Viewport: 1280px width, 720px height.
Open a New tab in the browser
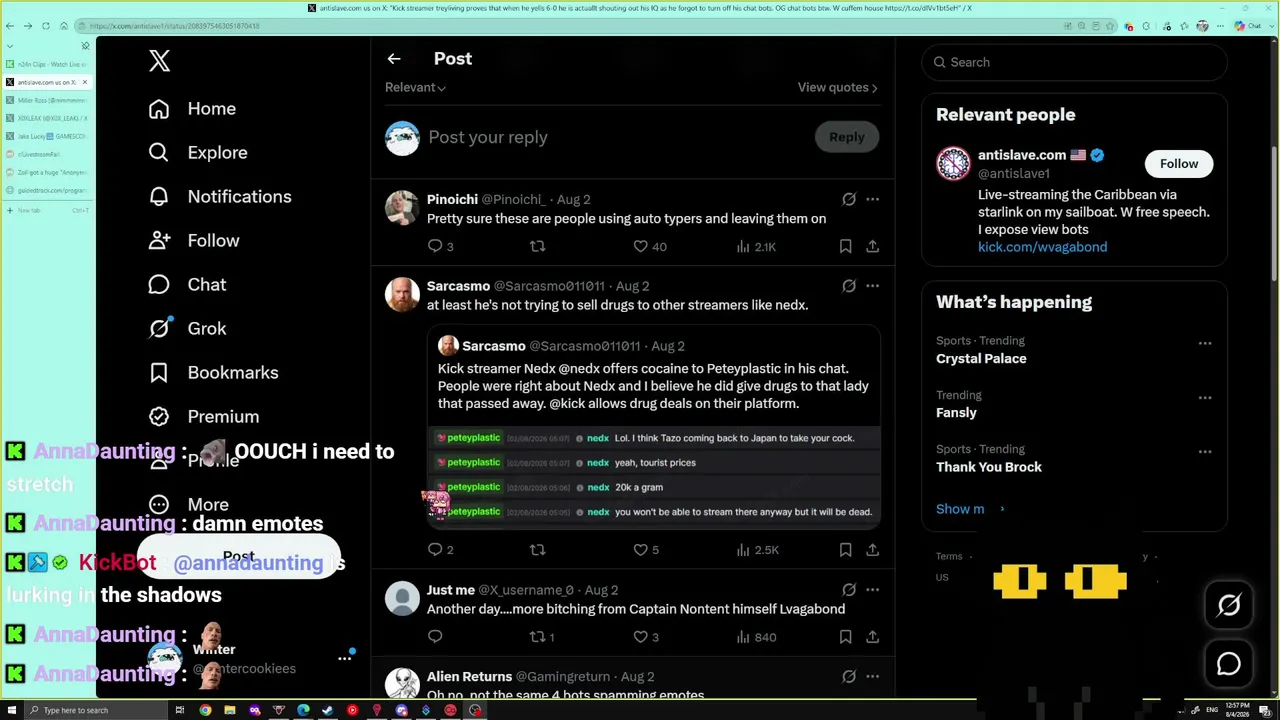[x=48, y=210]
